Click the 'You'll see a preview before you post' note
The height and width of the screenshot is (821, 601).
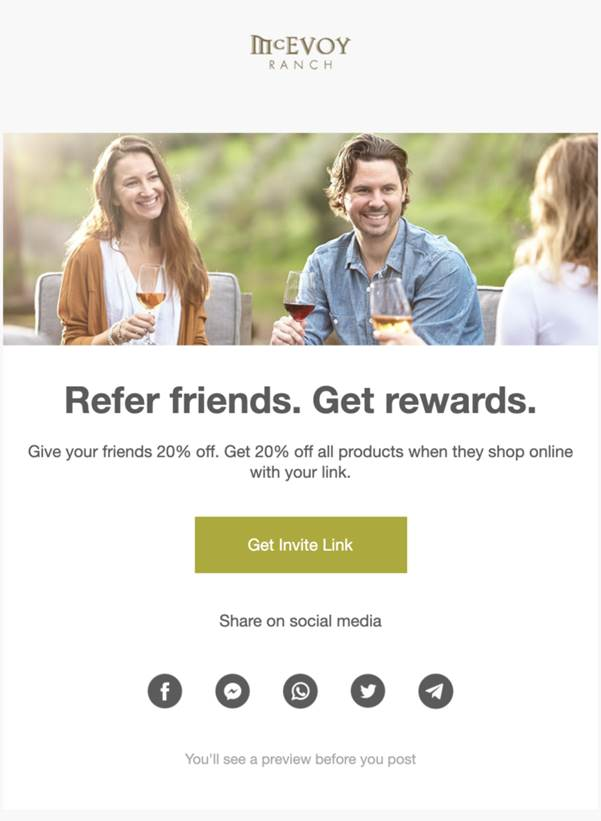300,759
